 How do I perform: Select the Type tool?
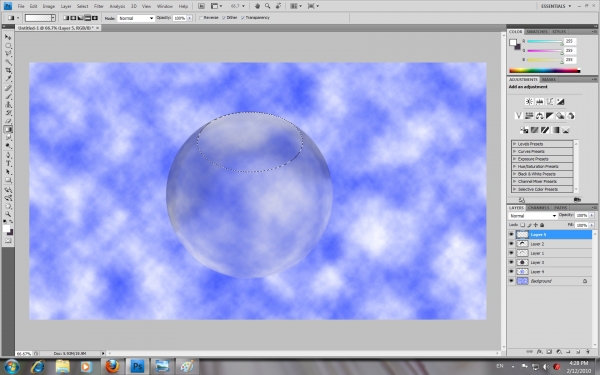pos(8,164)
